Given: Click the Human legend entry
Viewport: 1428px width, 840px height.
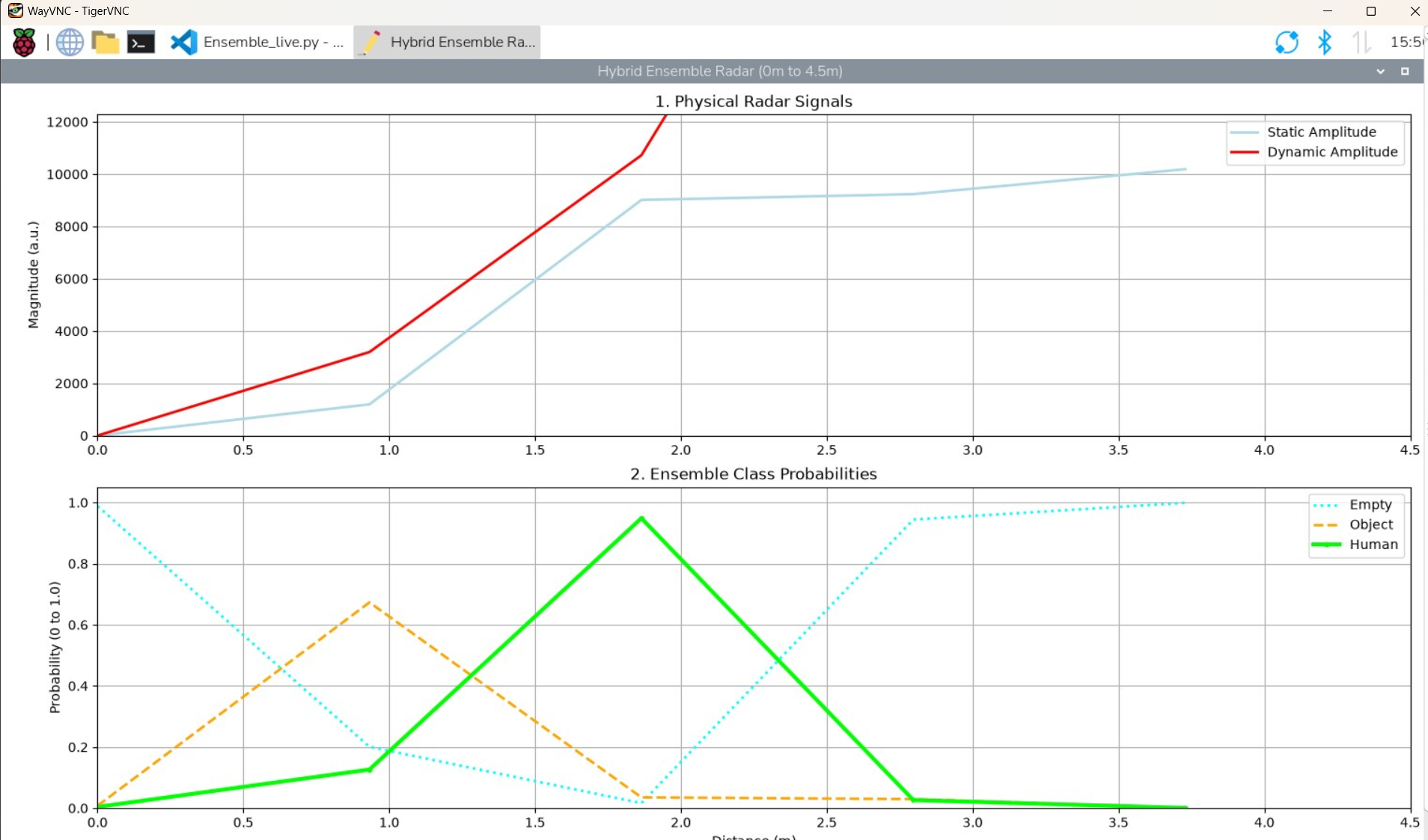Looking at the screenshot, I should (x=1355, y=545).
